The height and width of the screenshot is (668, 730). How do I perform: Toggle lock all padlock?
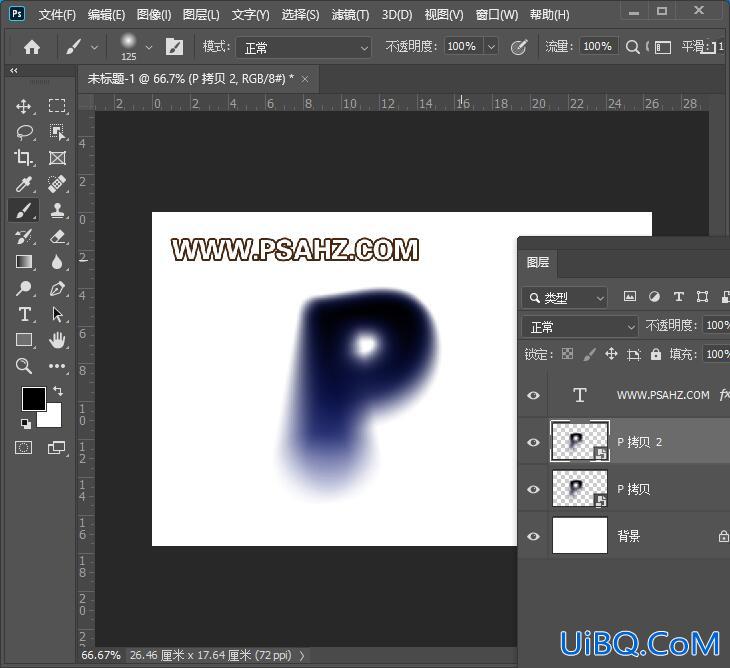tap(656, 354)
